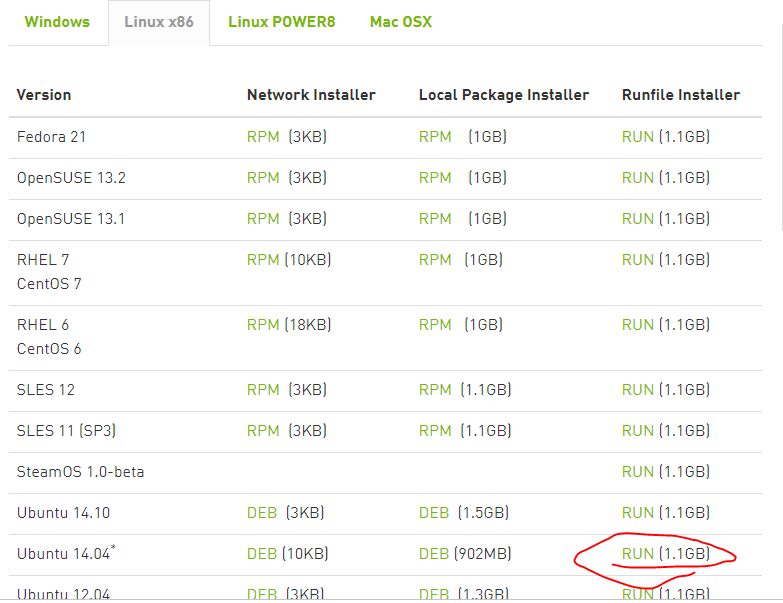The image size is (783, 603).
Task: Download Ubuntu 14.10 runfile RUN
Action: [x=638, y=513]
